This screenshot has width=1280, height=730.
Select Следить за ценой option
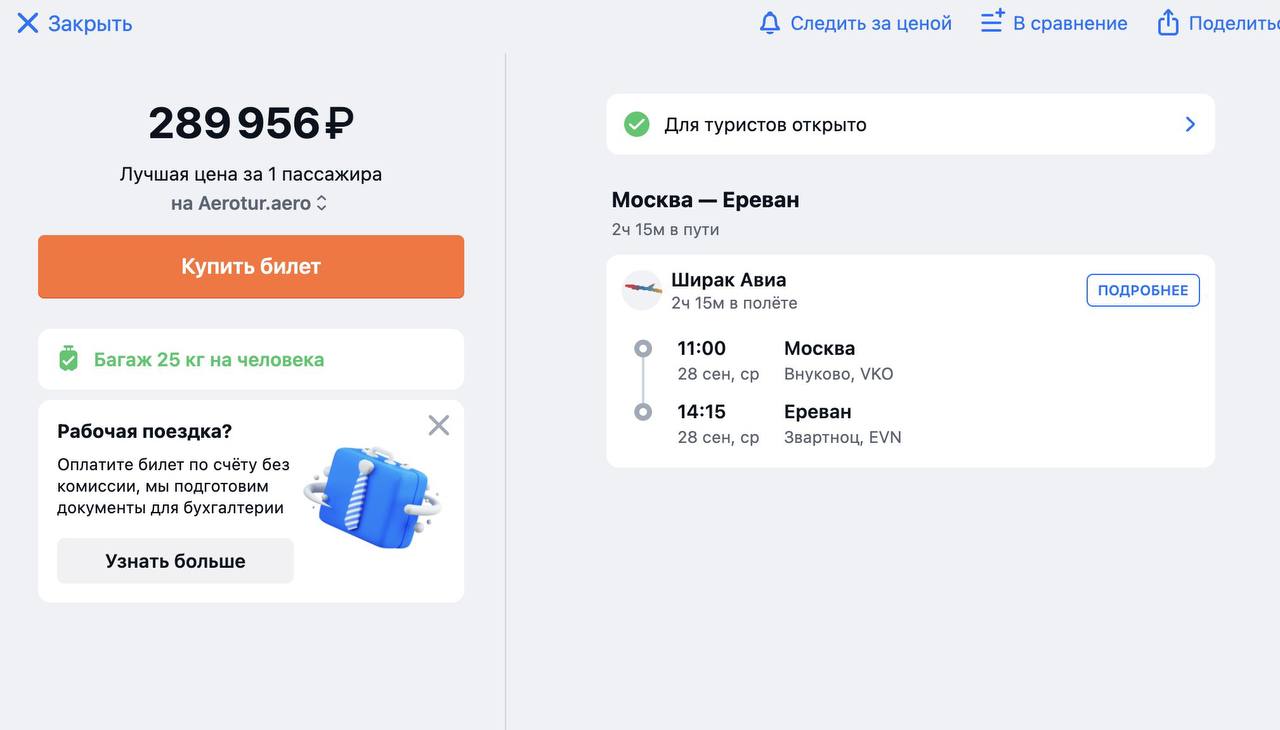(870, 23)
